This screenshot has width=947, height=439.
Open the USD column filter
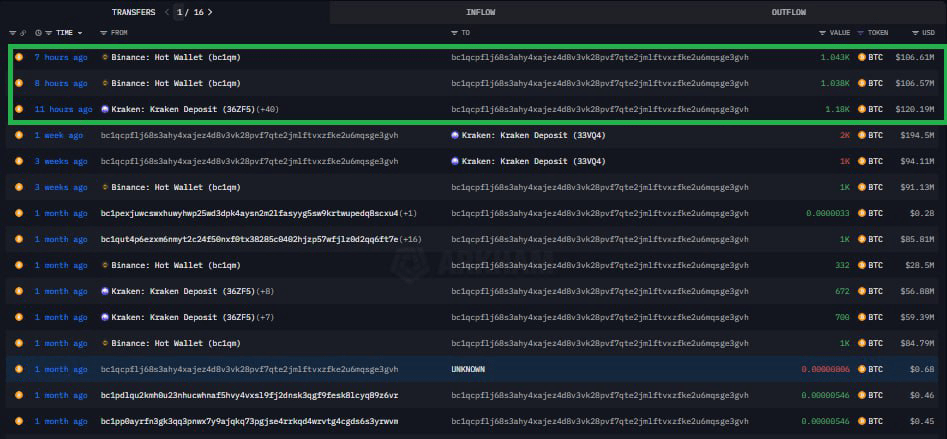click(916, 33)
